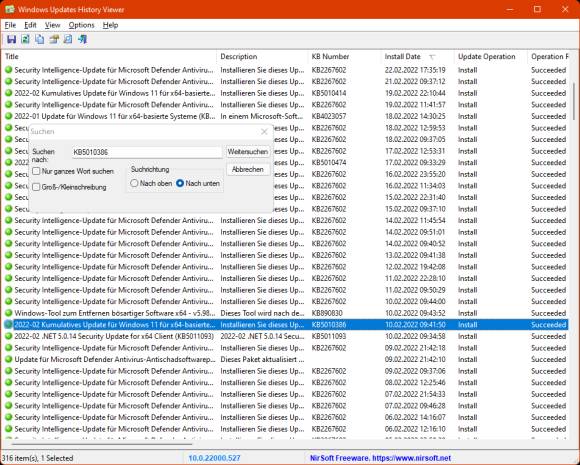Click the date 17.02.2022 09:33:29
Viewport: 580px width, 465px height.
click(x=415, y=162)
